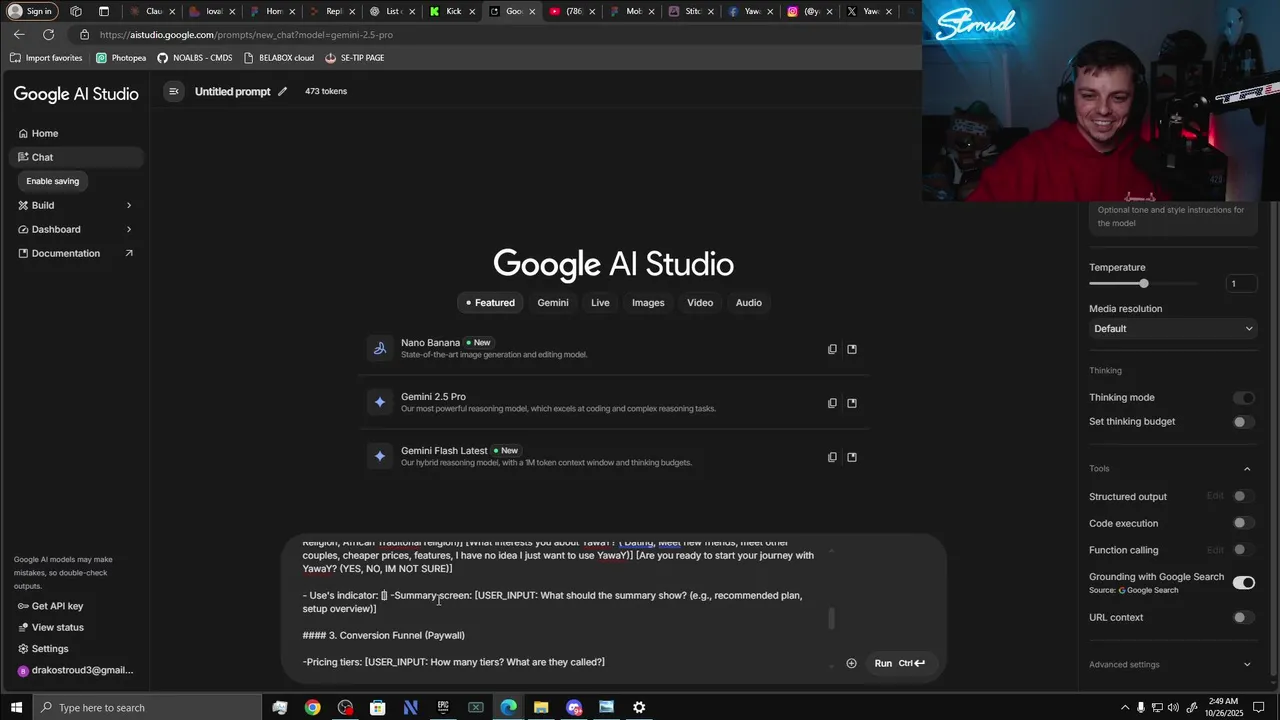Click the Nano Banana model logo icon

(380, 348)
